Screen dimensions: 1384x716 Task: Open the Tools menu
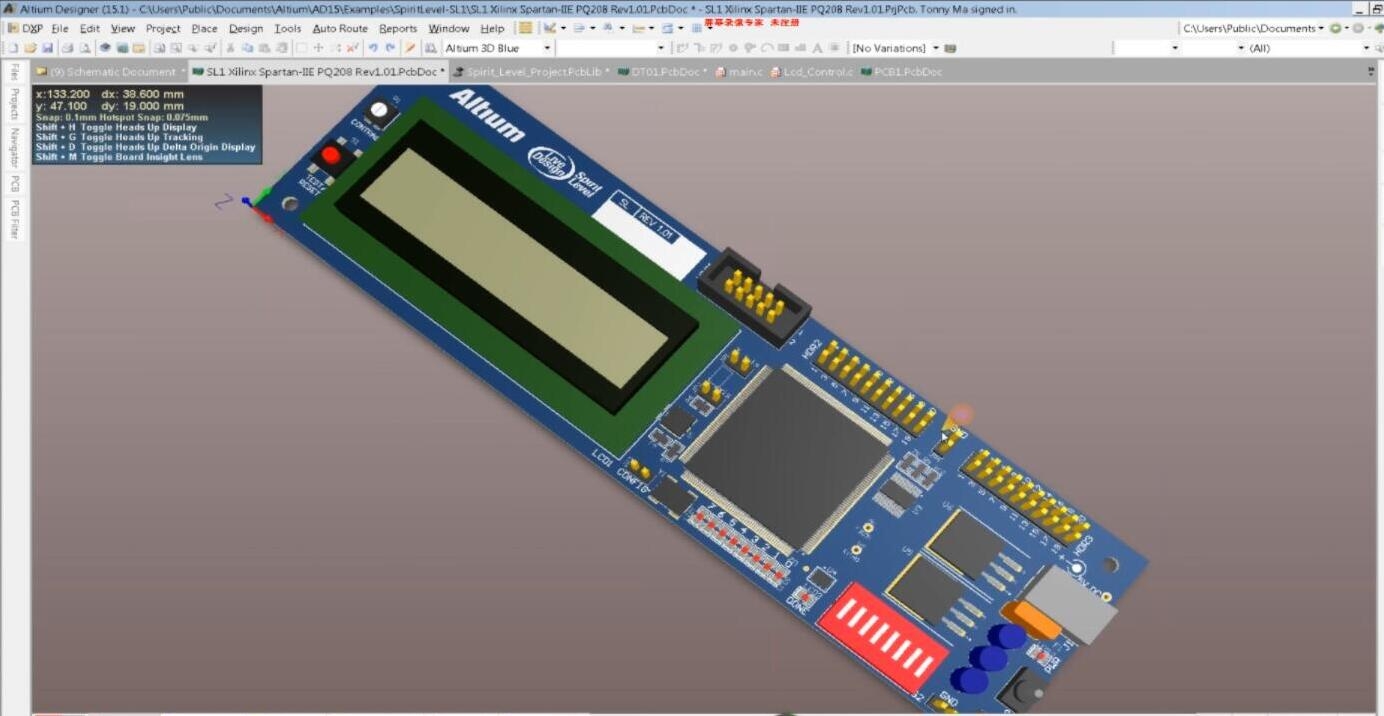[288, 28]
